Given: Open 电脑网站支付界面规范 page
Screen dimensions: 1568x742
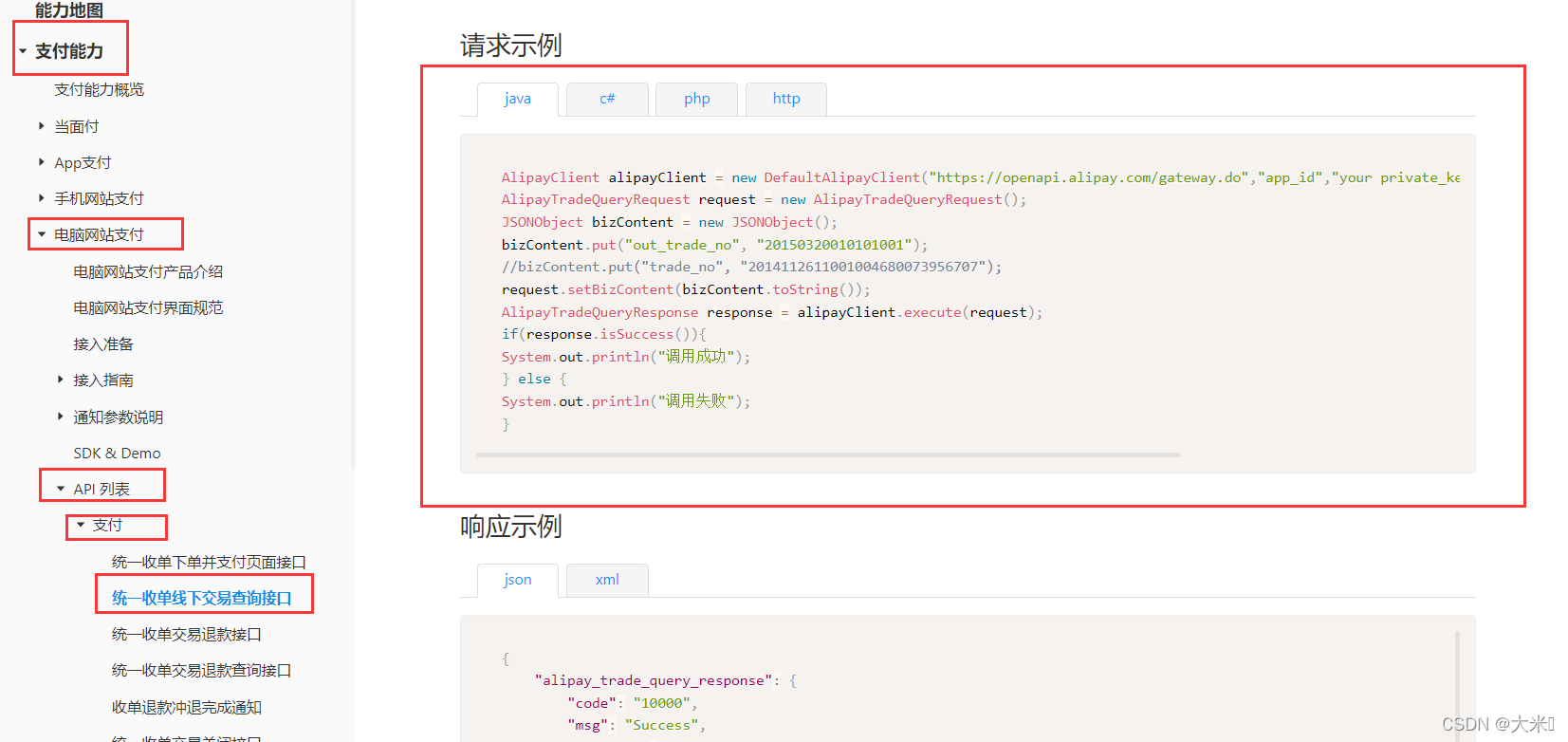Looking at the screenshot, I should [149, 307].
